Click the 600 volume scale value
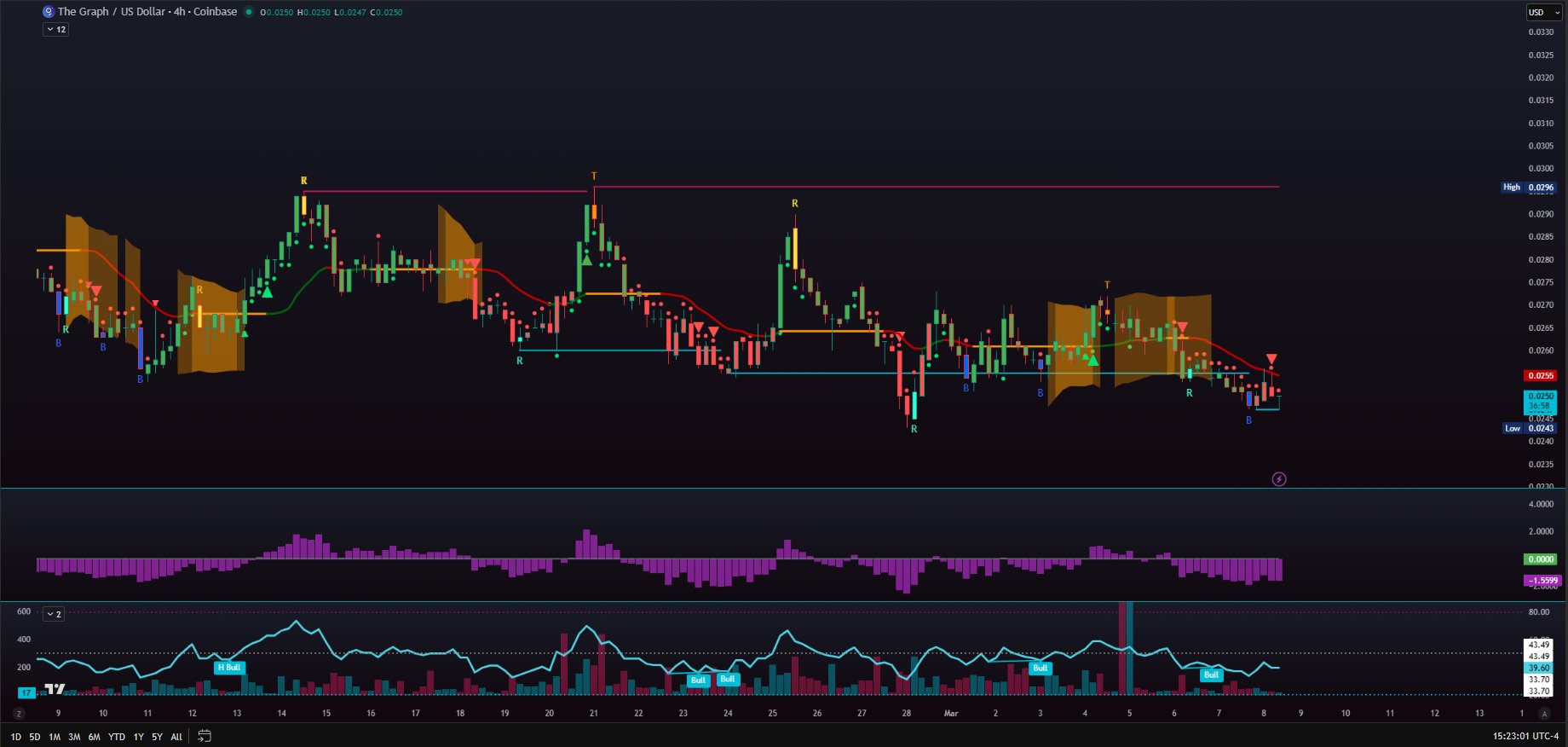The image size is (1568, 747). (24, 612)
